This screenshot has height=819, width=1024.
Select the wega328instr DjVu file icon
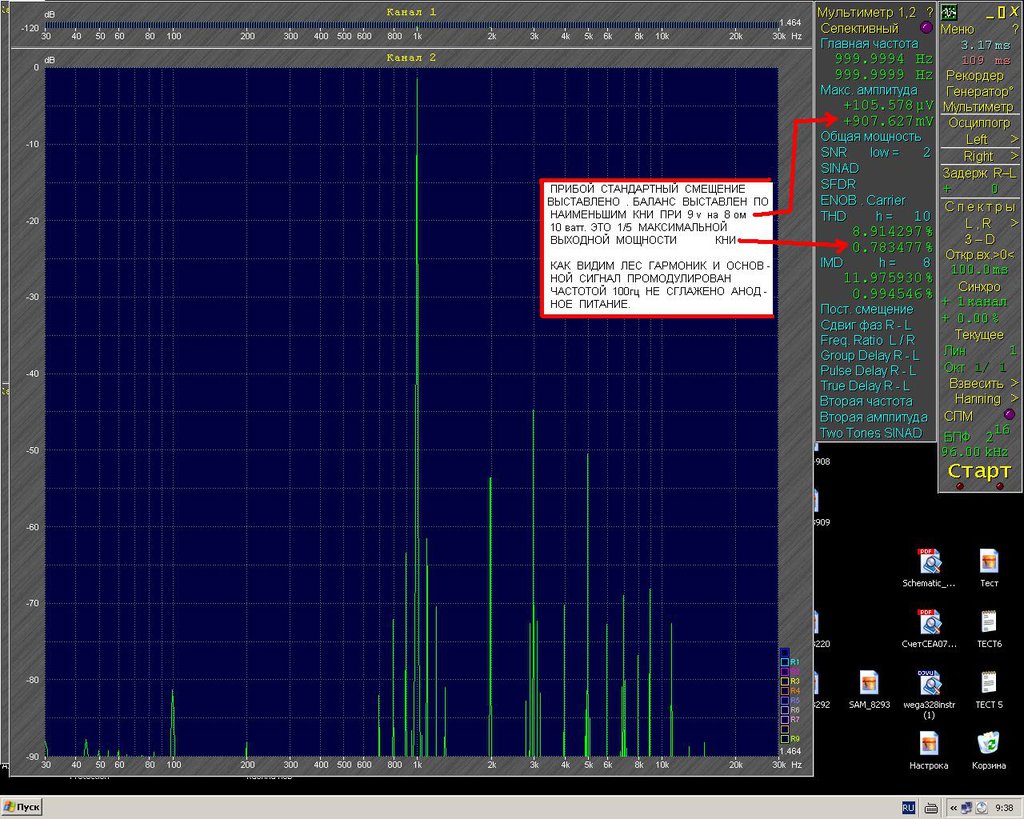929,682
